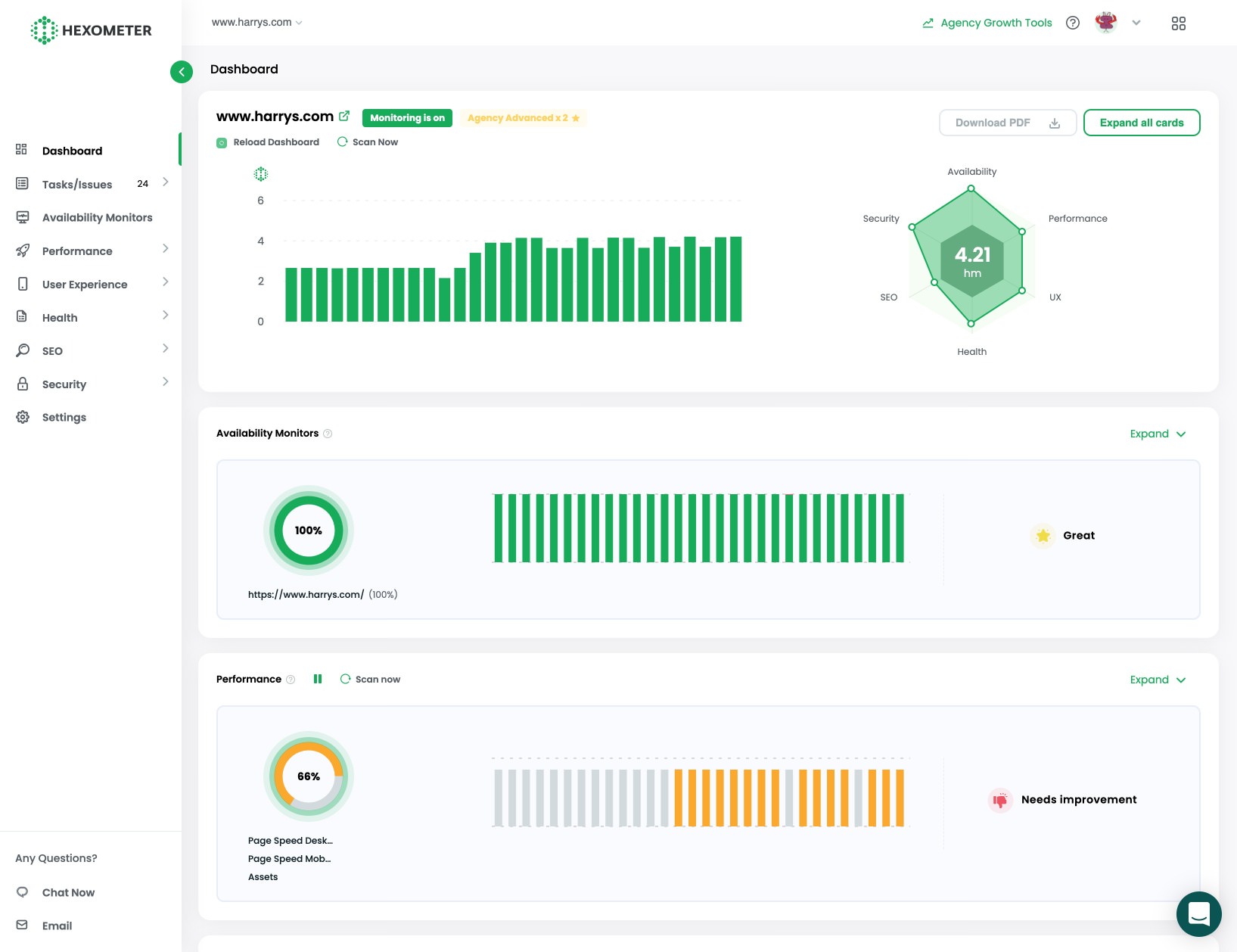Click the Hexometer logo
This screenshot has width=1237, height=952.
point(91,30)
